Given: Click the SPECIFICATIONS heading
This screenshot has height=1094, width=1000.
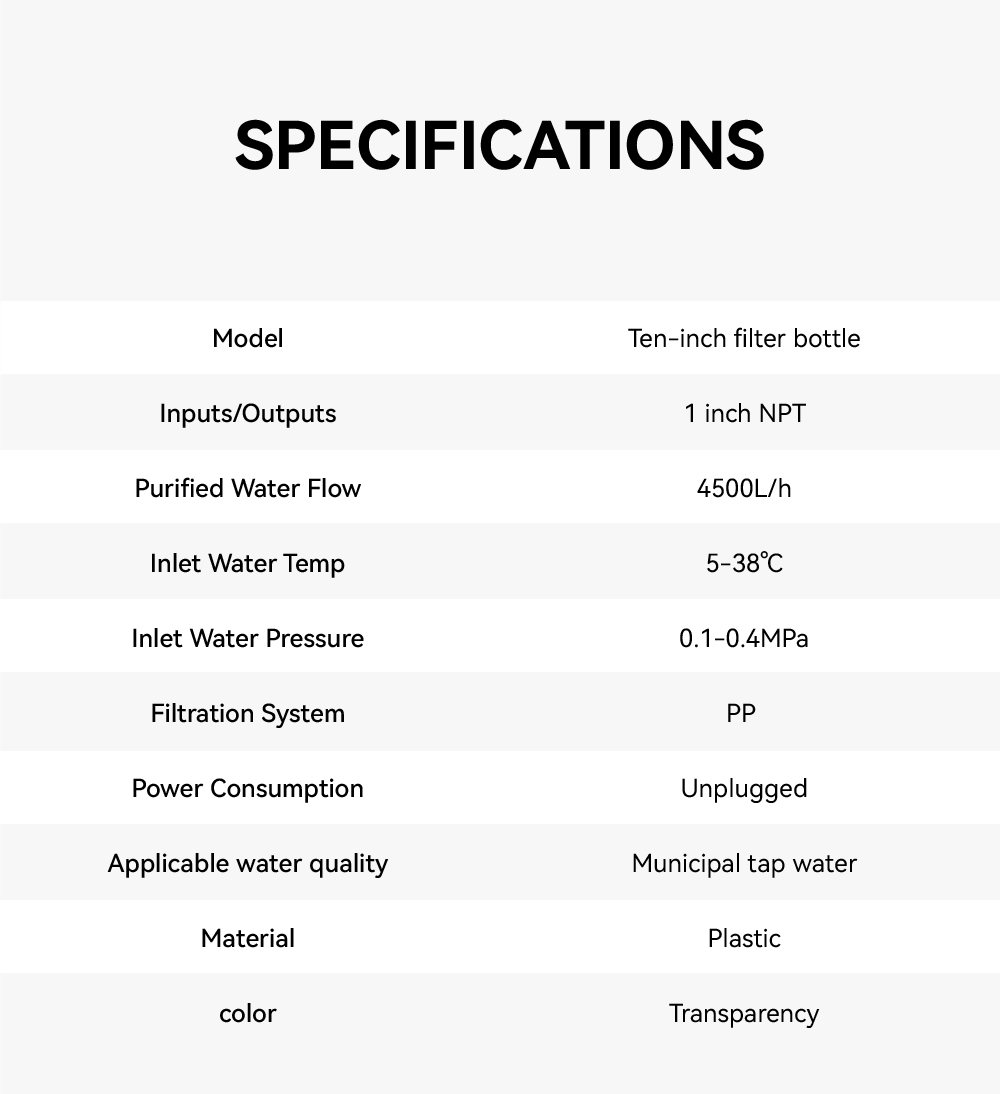Looking at the screenshot, I should pyautogui.click(x=500, y=146).
